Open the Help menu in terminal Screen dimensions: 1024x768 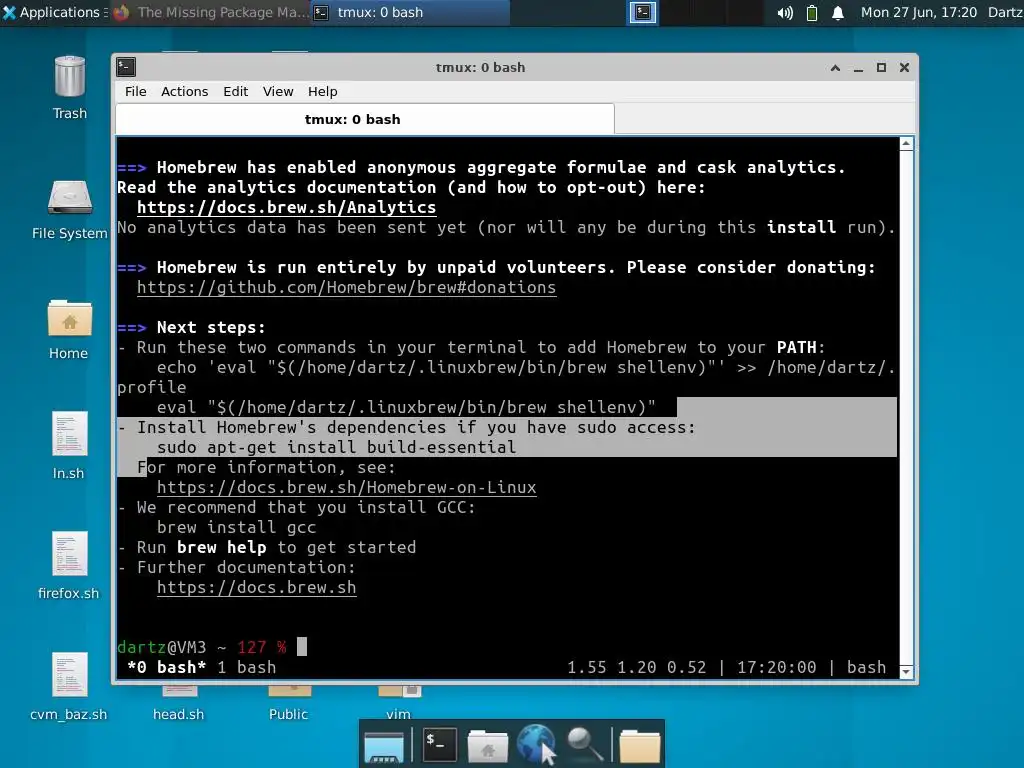click(323, 91)
